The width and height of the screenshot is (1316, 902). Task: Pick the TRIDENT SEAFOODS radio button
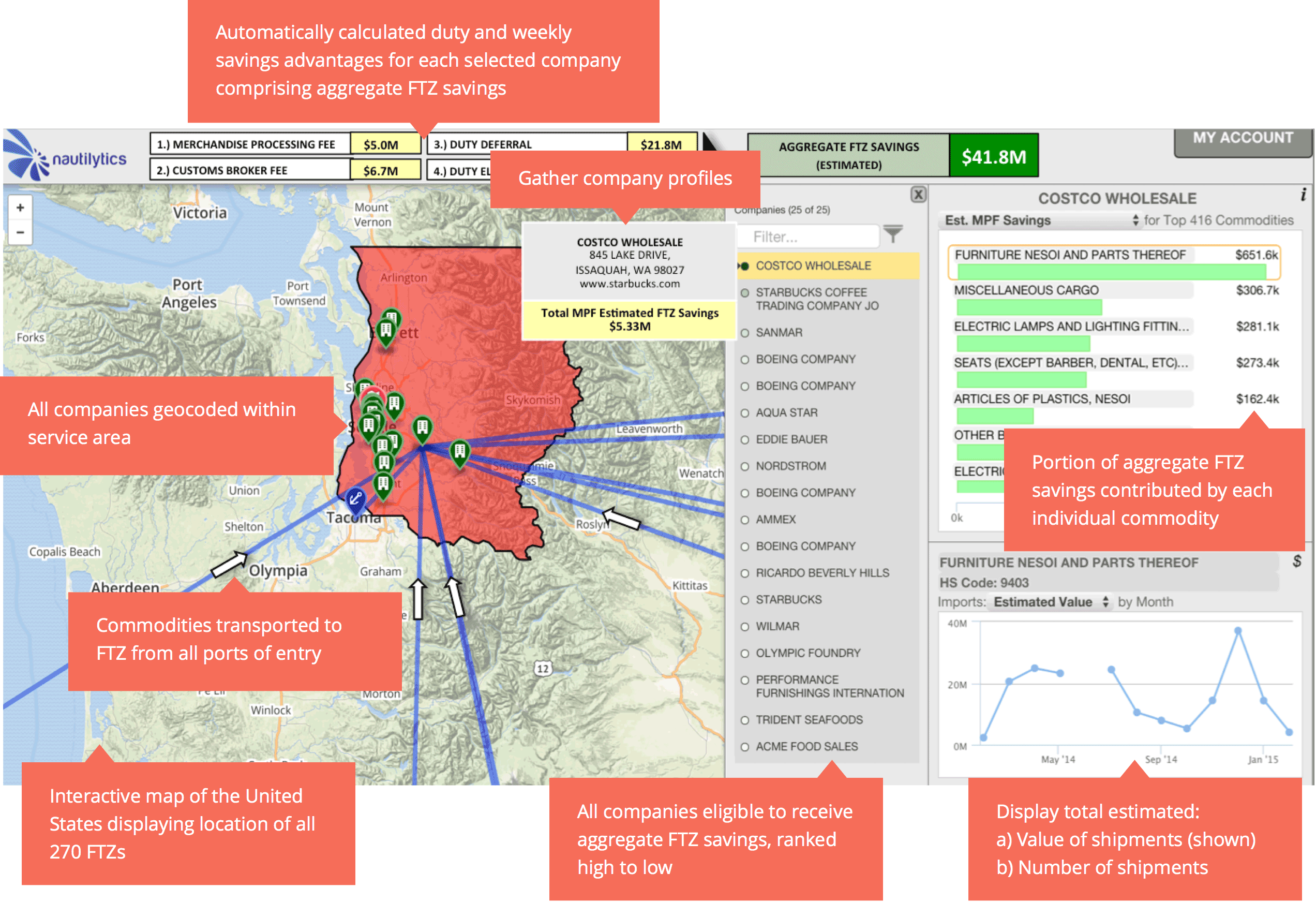[744, 721]
